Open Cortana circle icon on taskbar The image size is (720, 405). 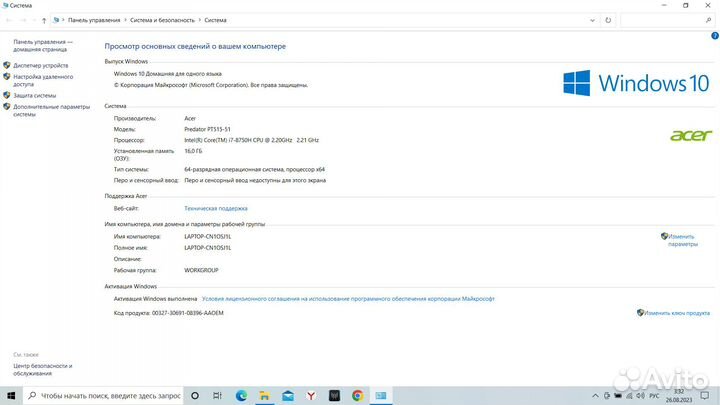(195, 395)
